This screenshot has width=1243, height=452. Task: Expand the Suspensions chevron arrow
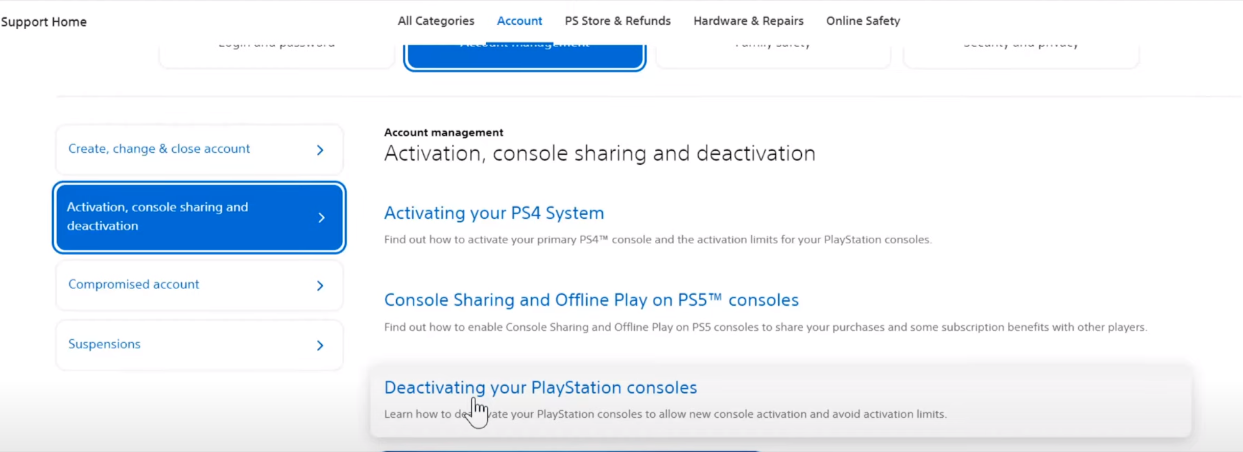tap(320, 346)
